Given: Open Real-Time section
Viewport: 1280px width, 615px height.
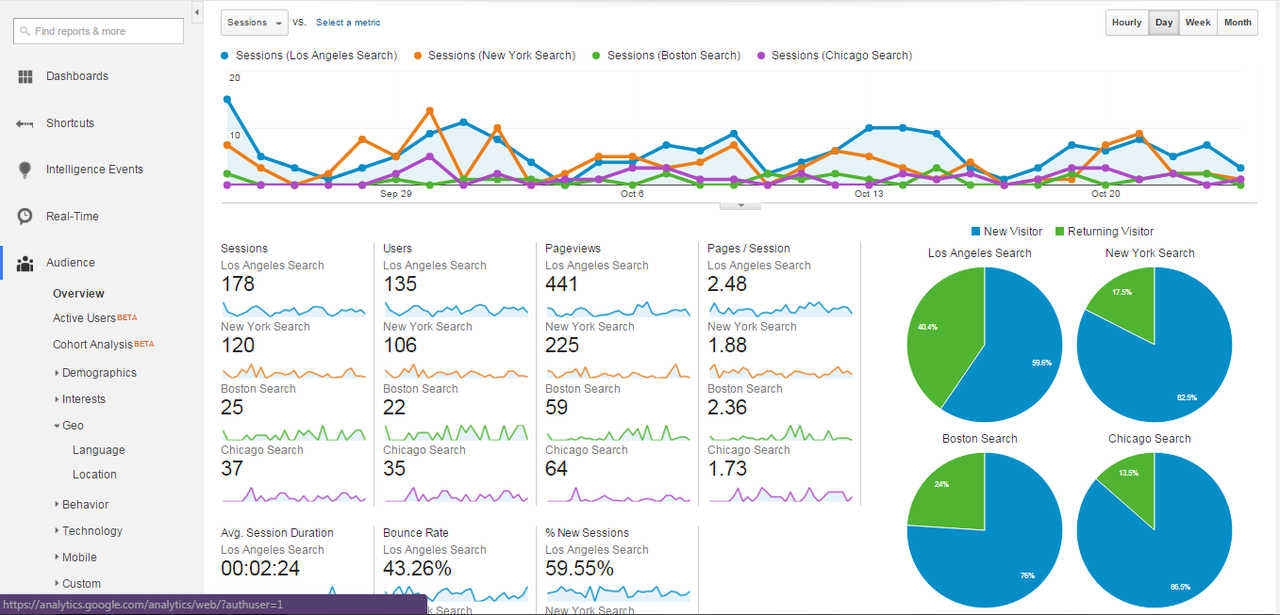Looking at the screenshot, I should click(72, 216).
